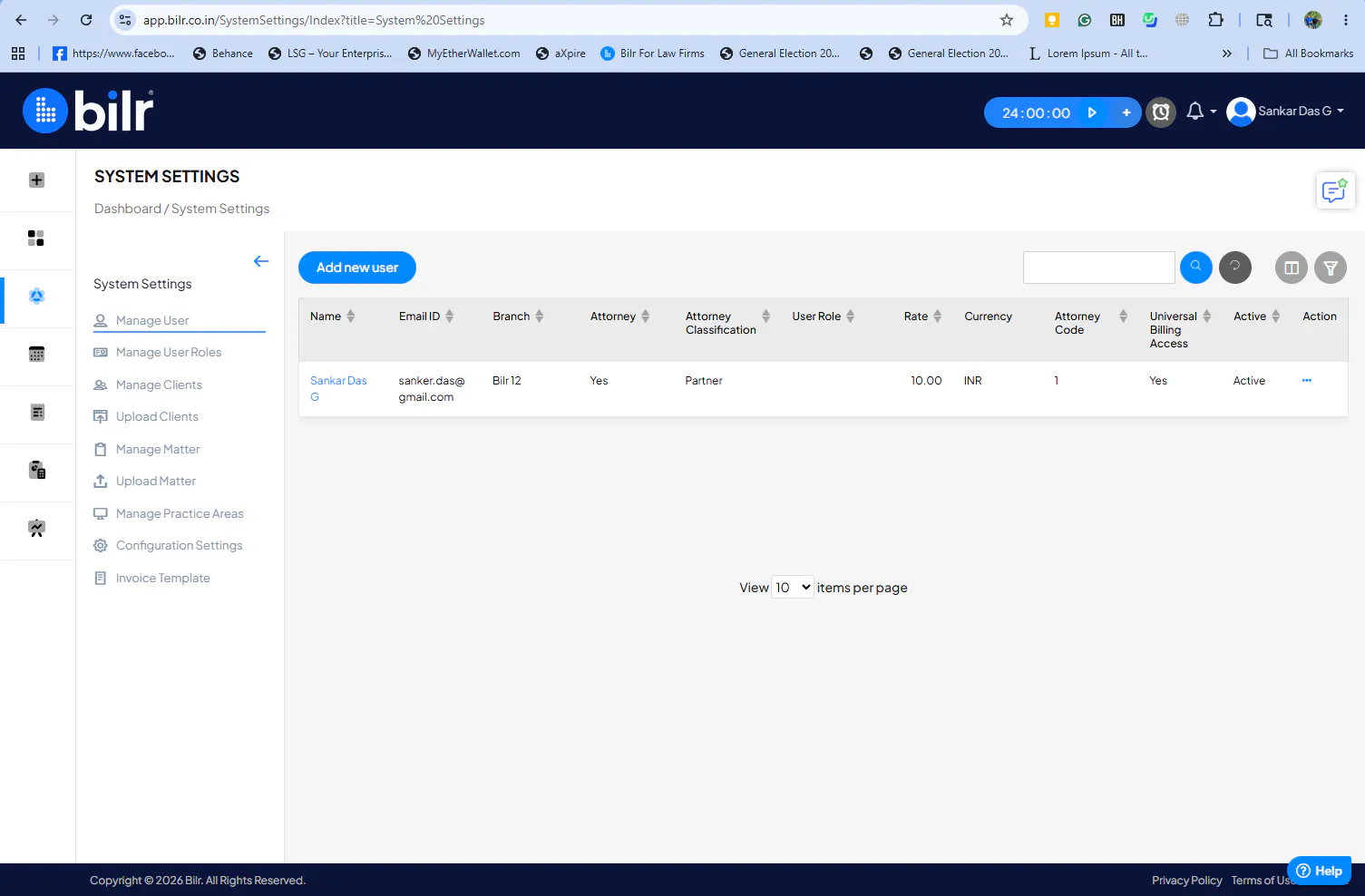Open the action dots for Sankar Das G
The width and height of the screenshot is (1365, 896).
pyautogui.click(x=1307, y=380)
